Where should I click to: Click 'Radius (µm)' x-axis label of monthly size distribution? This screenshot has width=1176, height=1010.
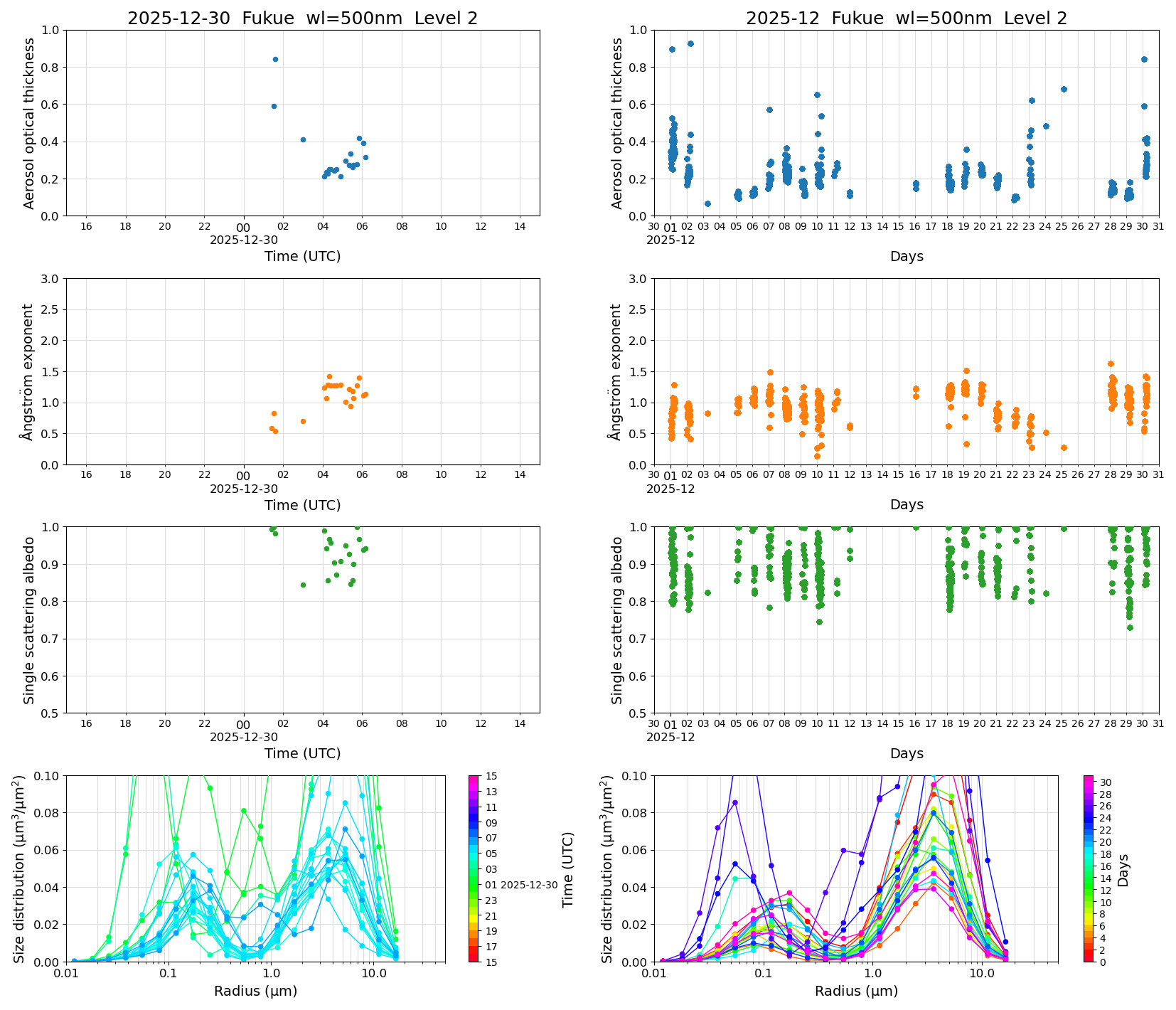coord(856,991)
